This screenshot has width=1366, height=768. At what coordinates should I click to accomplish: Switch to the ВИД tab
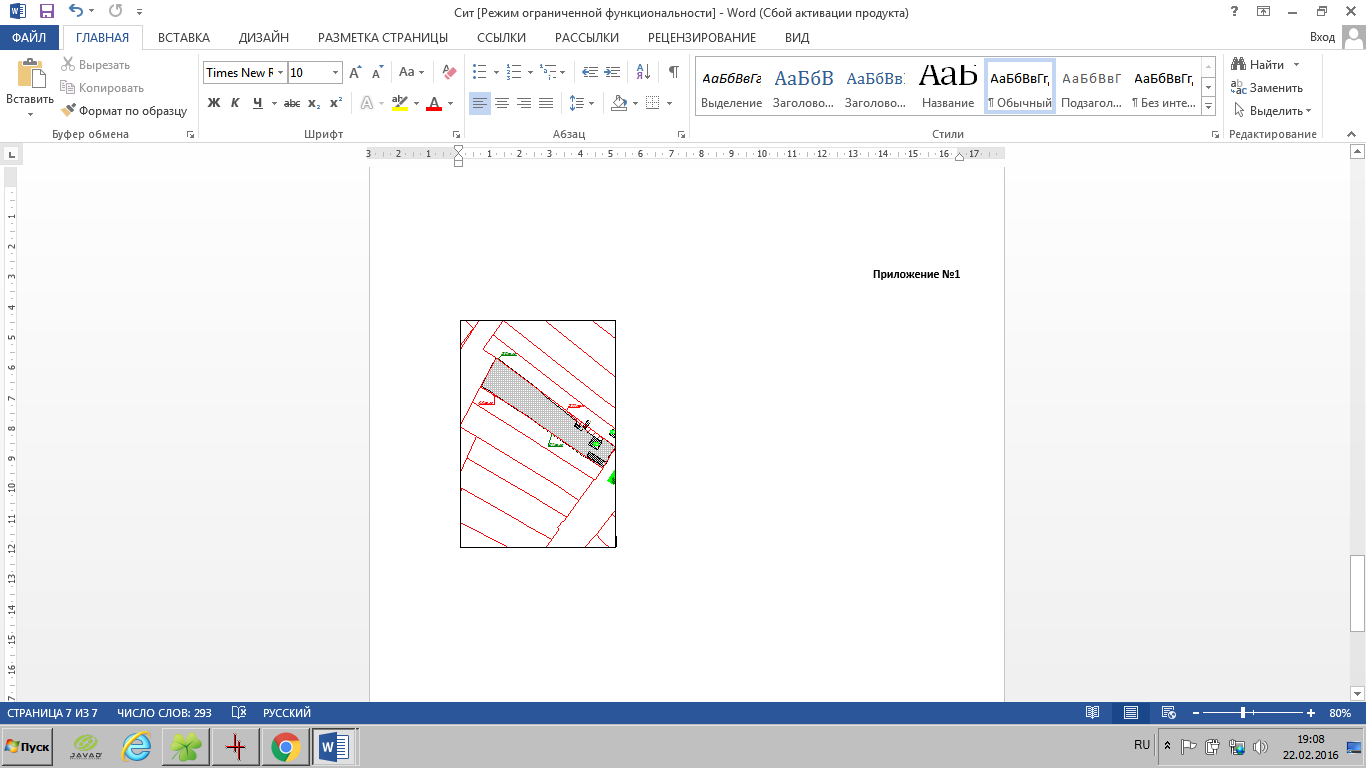coord(797,37)
